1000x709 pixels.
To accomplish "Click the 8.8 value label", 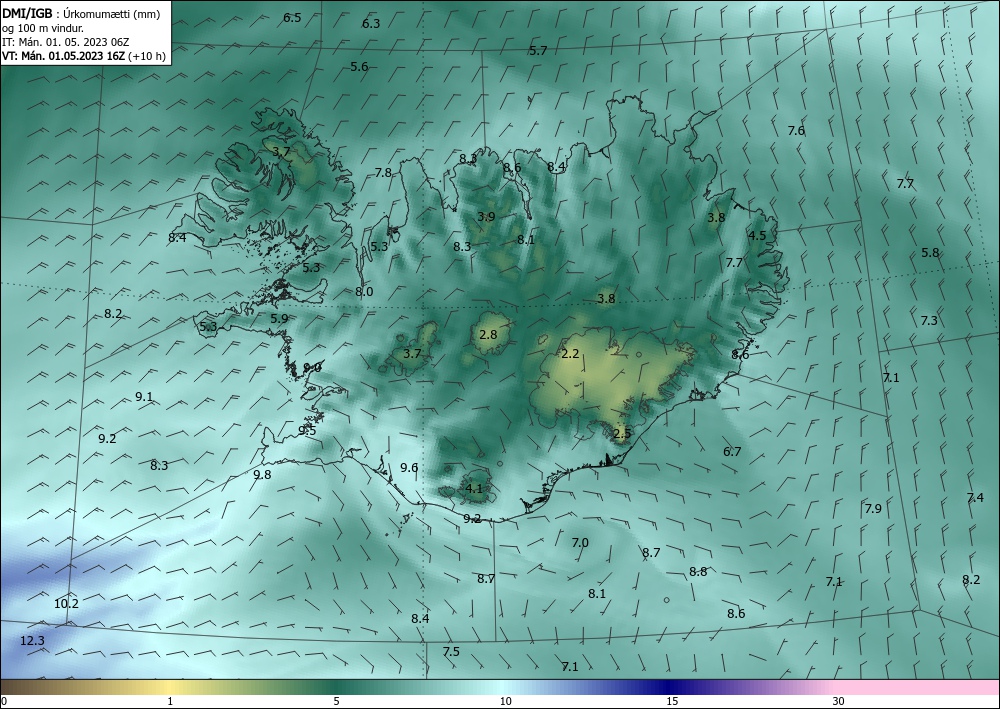I will click(x=698, y=572).
